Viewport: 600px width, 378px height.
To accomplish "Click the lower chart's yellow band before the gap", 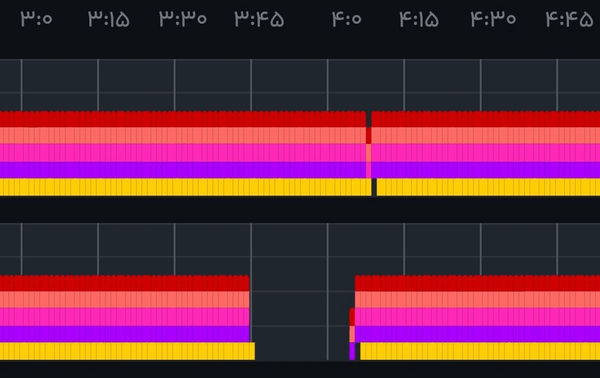I will [127, 351].
